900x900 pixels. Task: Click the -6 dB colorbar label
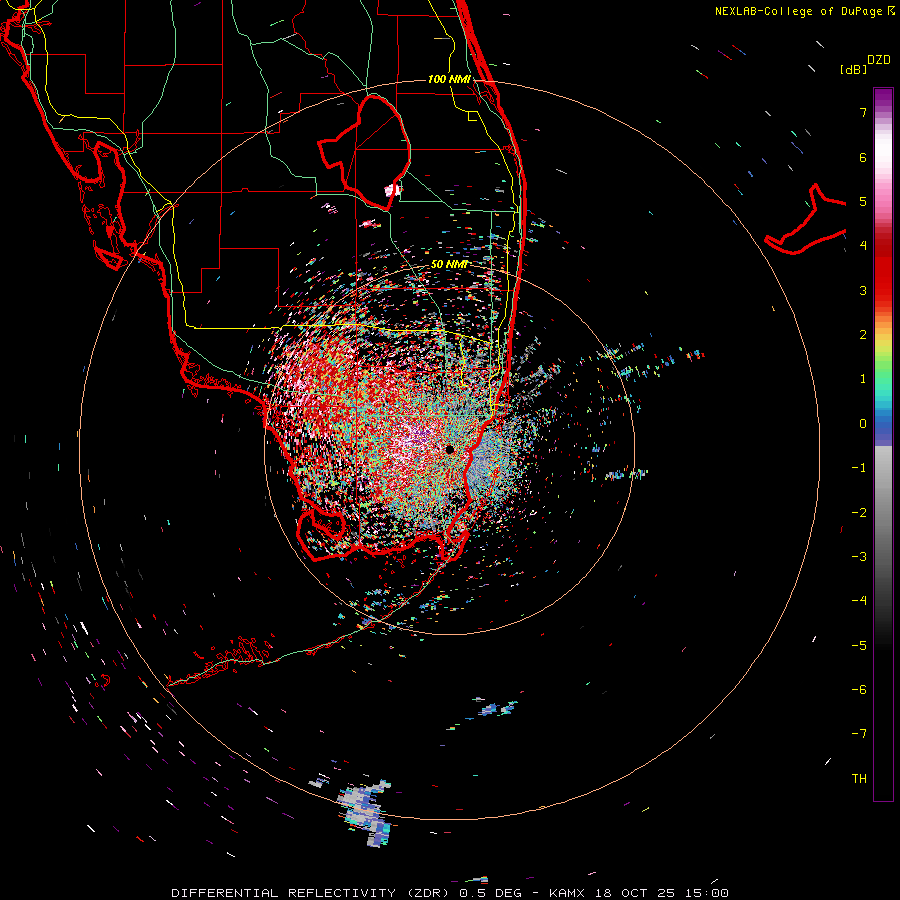tap(859, 690)
